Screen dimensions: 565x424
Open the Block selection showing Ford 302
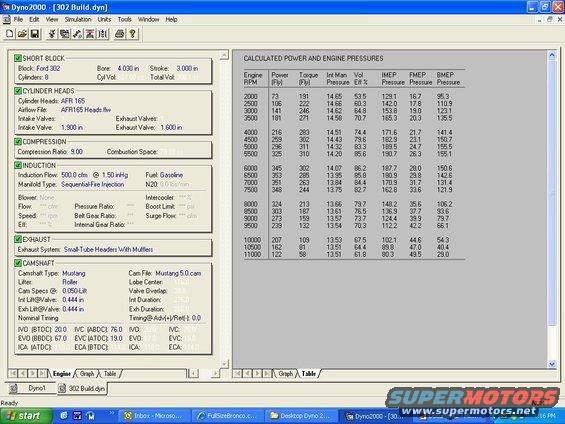(48, 68)
